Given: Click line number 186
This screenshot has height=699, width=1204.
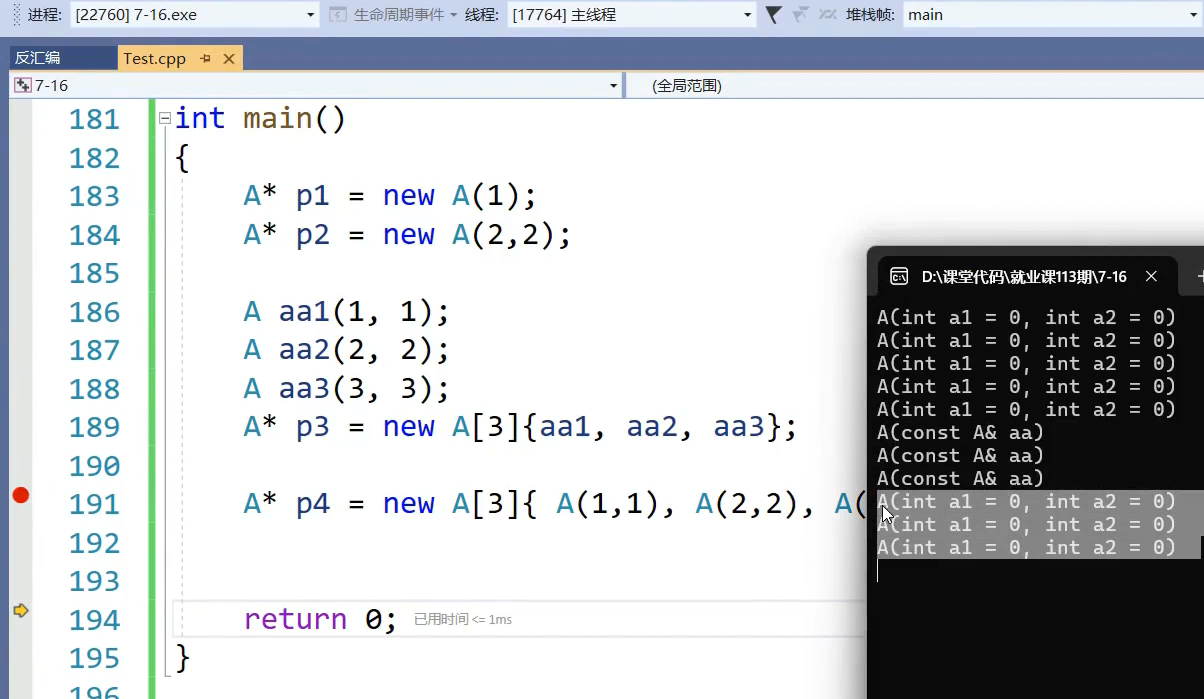Looking at the screenshot, I should 94,312.
